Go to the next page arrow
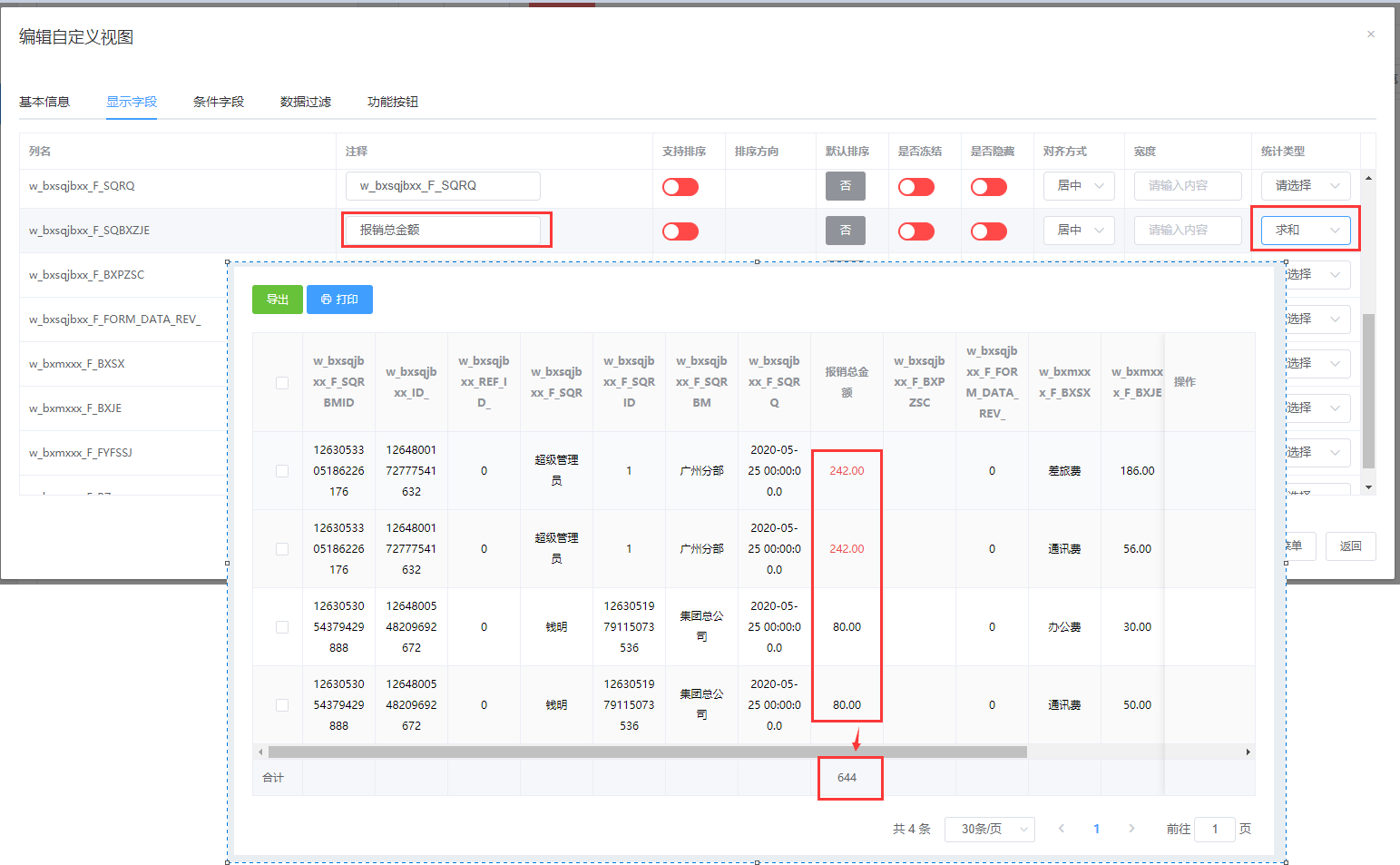1400x865 pixels. 1131,829
